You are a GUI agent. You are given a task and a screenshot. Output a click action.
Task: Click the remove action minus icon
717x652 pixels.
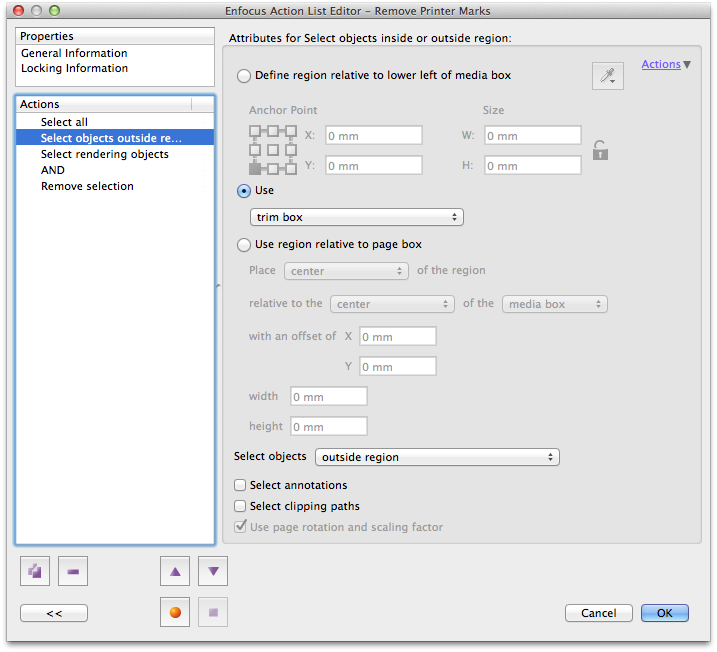(x=73, y=571)
